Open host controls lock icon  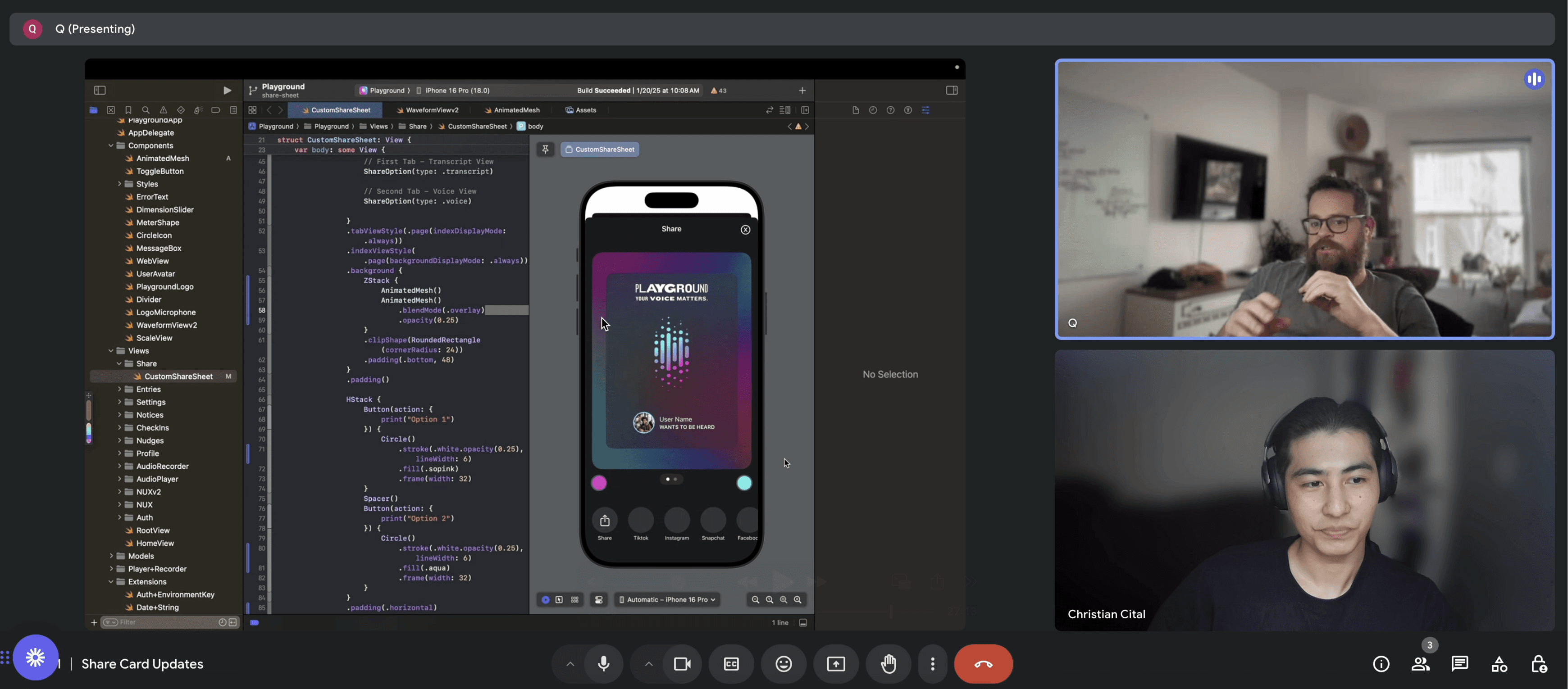1539,663
